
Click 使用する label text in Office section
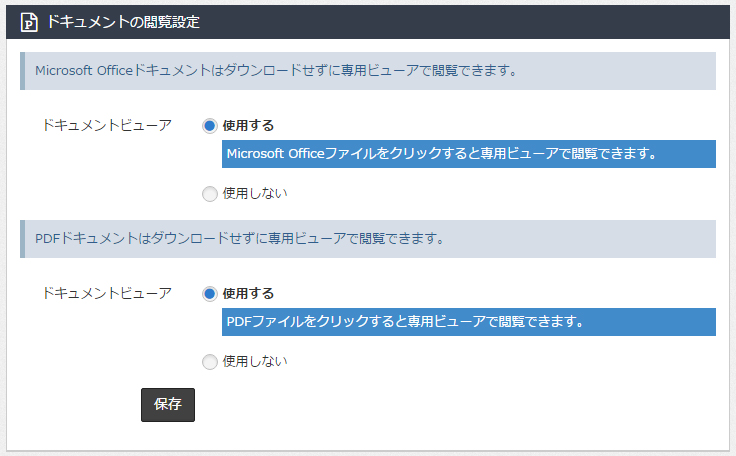(248, 126)
